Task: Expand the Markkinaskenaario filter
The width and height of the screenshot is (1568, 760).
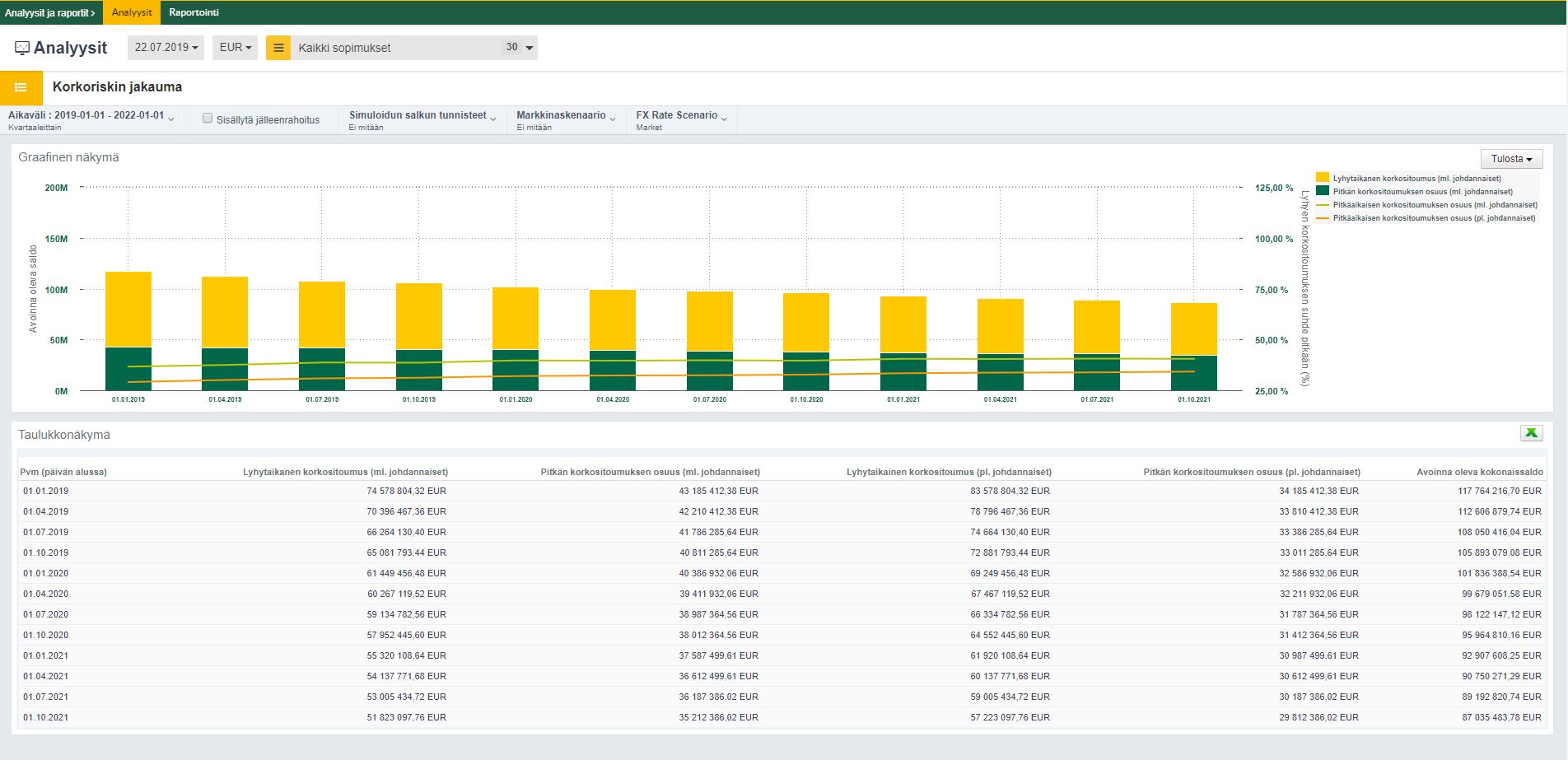Action: 565,119
